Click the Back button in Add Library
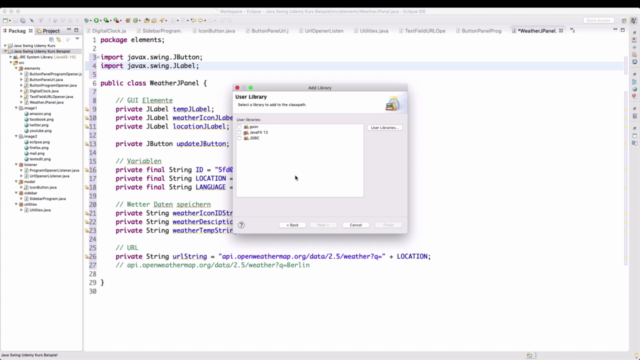The image size is (640, 360). (x=292, y=225)
